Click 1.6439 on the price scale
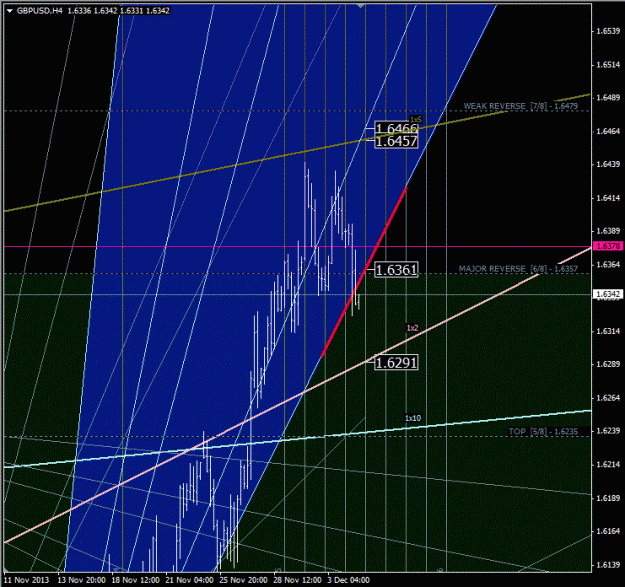Screen dimensions: 625x587 click(608, 164)
